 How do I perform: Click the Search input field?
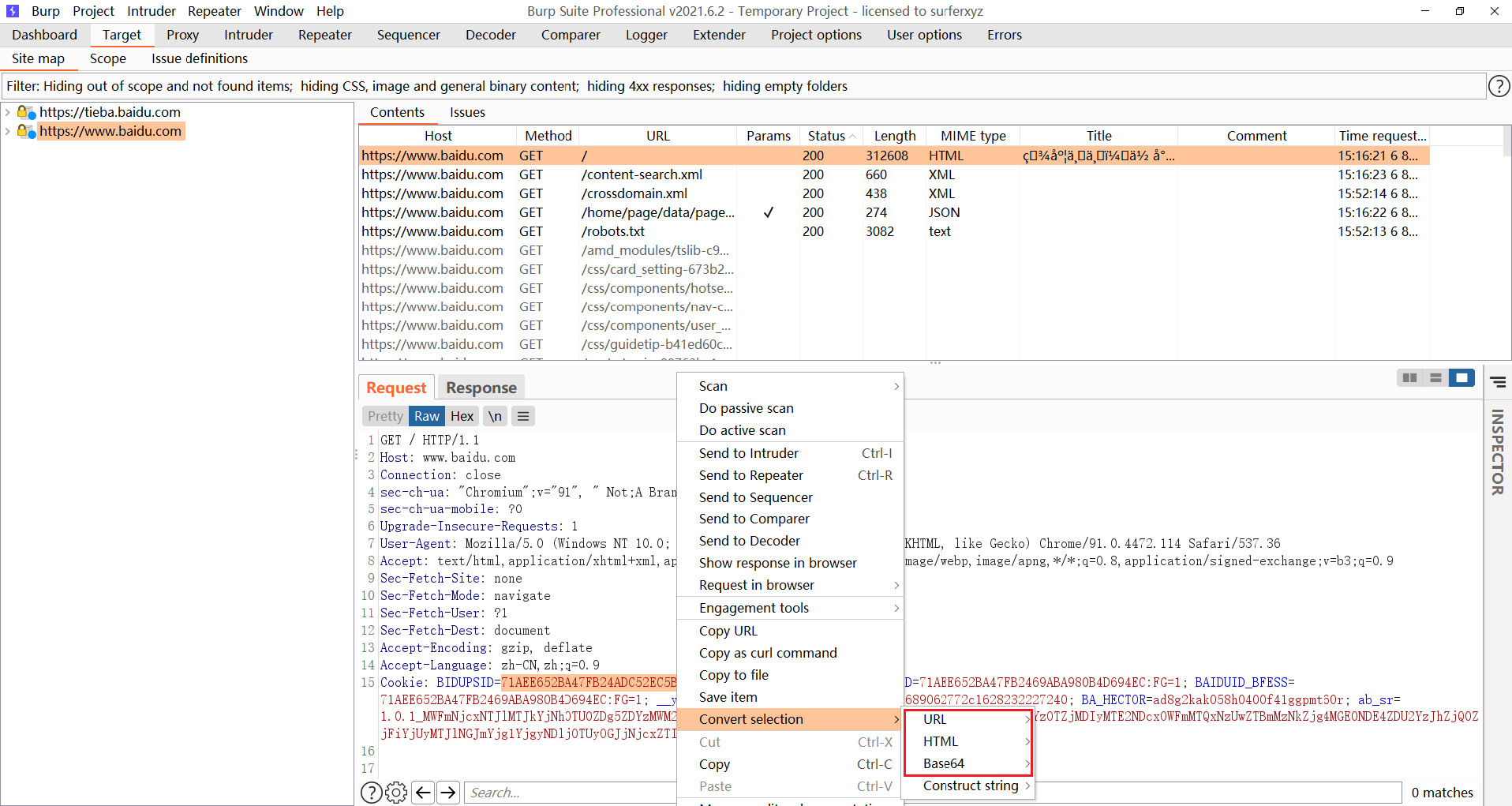click(933, 793)
